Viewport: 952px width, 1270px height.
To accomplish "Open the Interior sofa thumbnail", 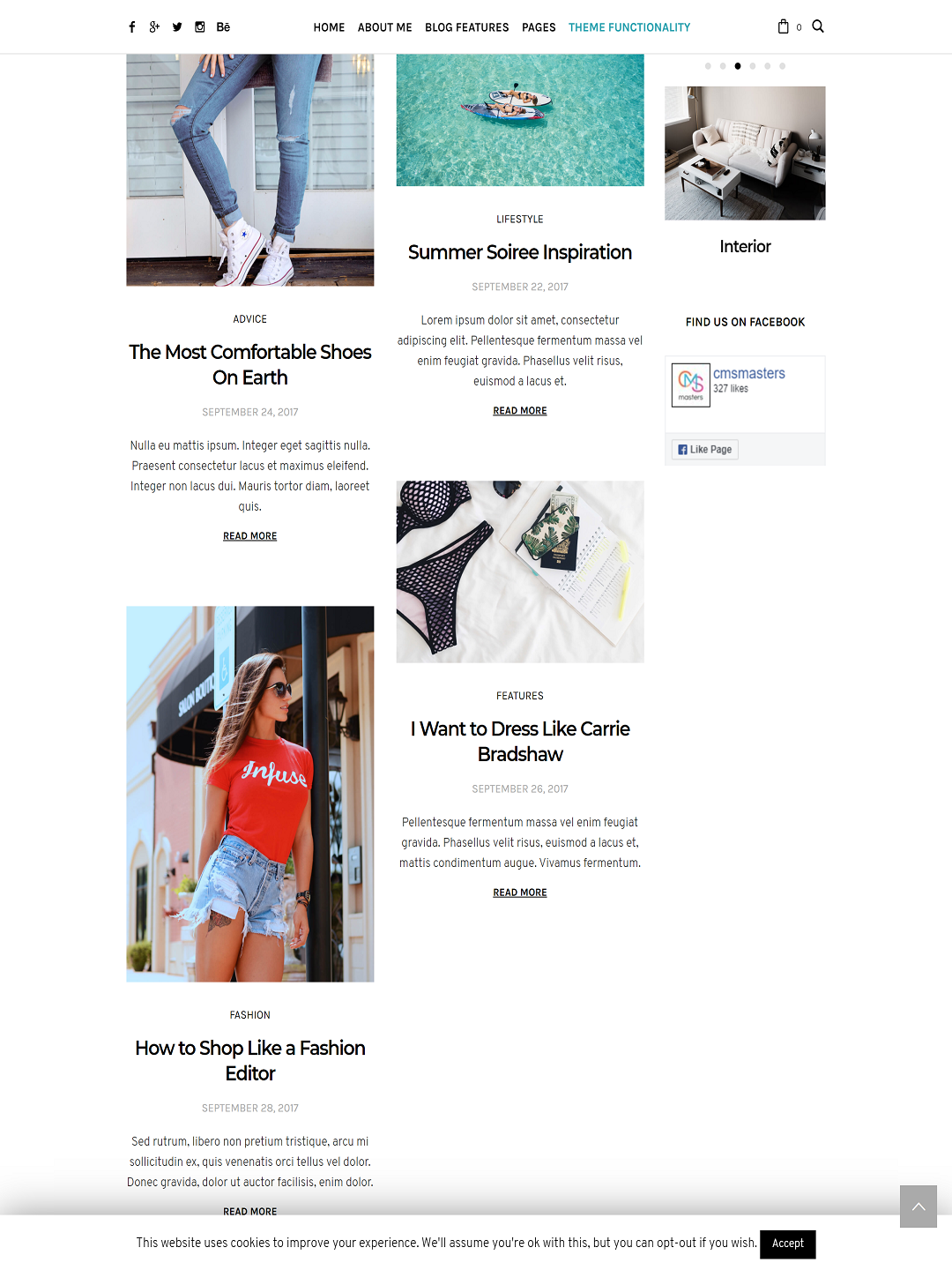I will coord(745,153).
